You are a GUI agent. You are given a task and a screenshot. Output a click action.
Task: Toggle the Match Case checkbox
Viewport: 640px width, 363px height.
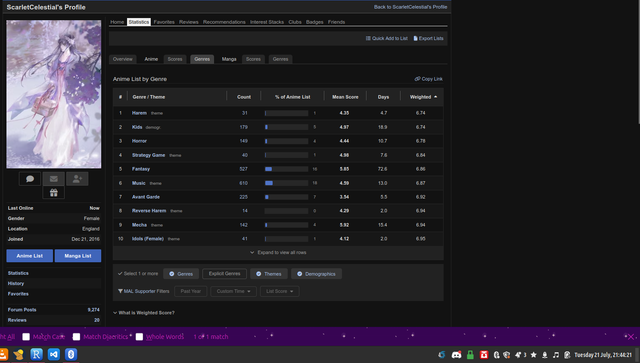(x=26, y=337)
